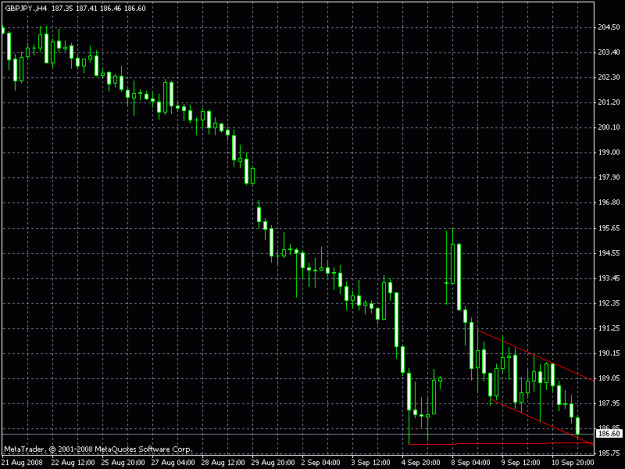Image resolution: width=625 pixels, height=469 pixels.
Task: Click the 195.65 price axis label
Action: pyautogui.click(x=609, y=228)
